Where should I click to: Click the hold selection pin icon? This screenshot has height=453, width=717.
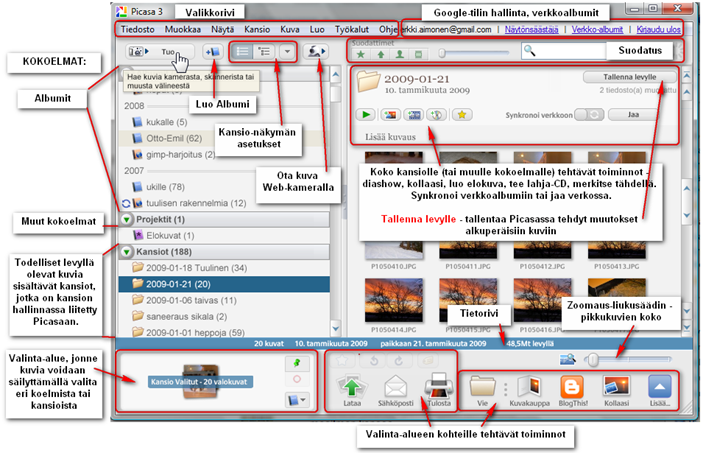297,363
